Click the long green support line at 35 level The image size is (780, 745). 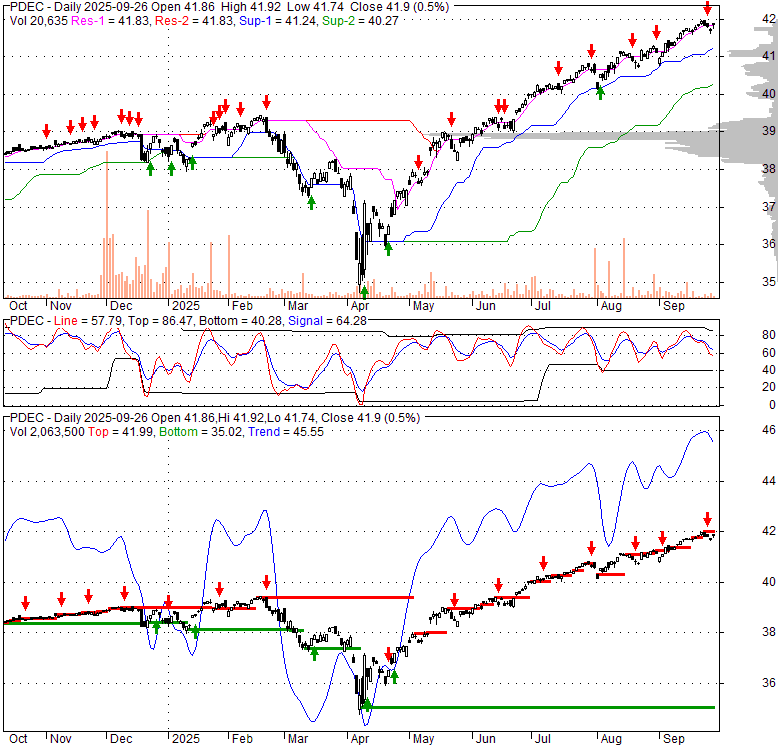pos(541,707)
